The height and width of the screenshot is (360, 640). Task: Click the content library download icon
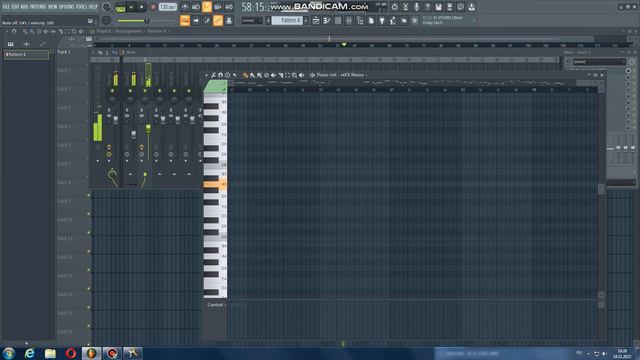471,7
